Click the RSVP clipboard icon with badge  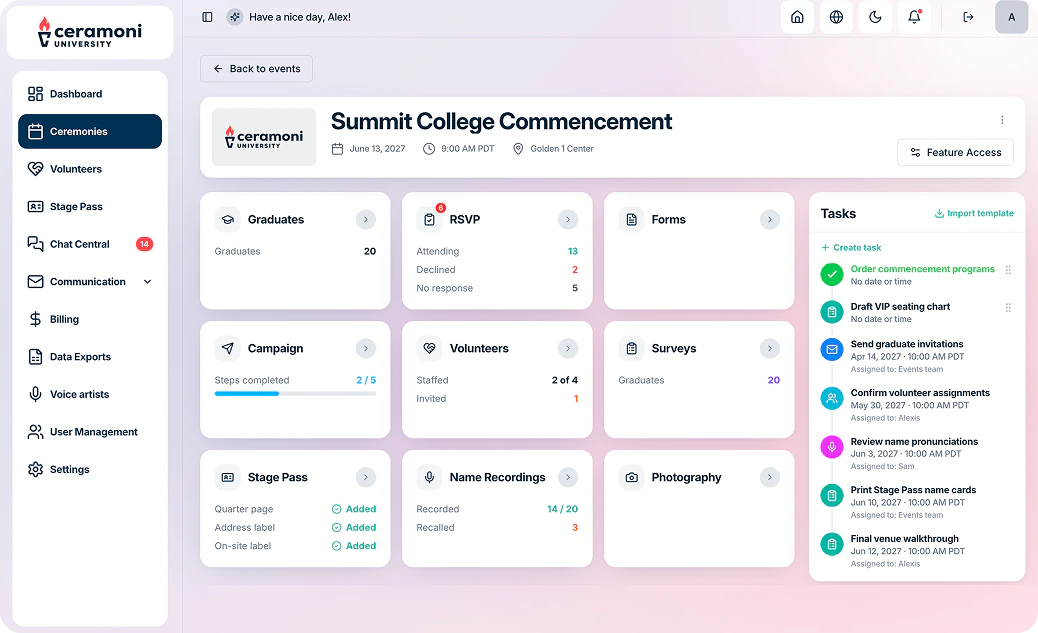pos(430,219)
